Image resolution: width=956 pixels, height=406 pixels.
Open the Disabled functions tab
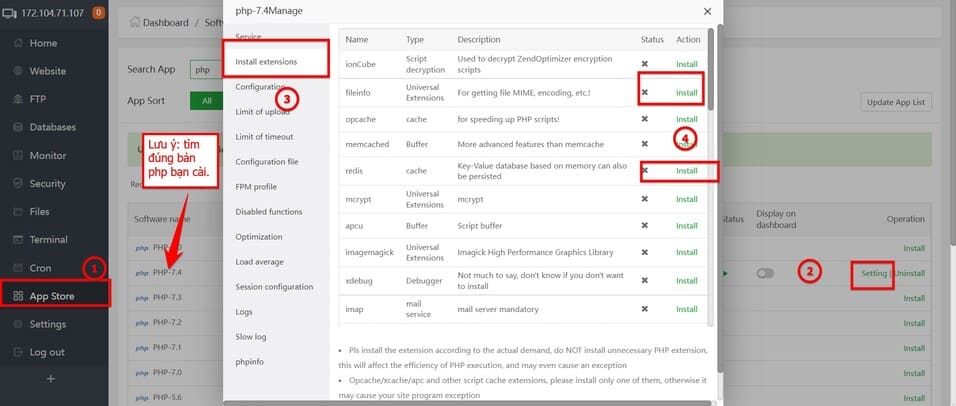pos(268,211)
